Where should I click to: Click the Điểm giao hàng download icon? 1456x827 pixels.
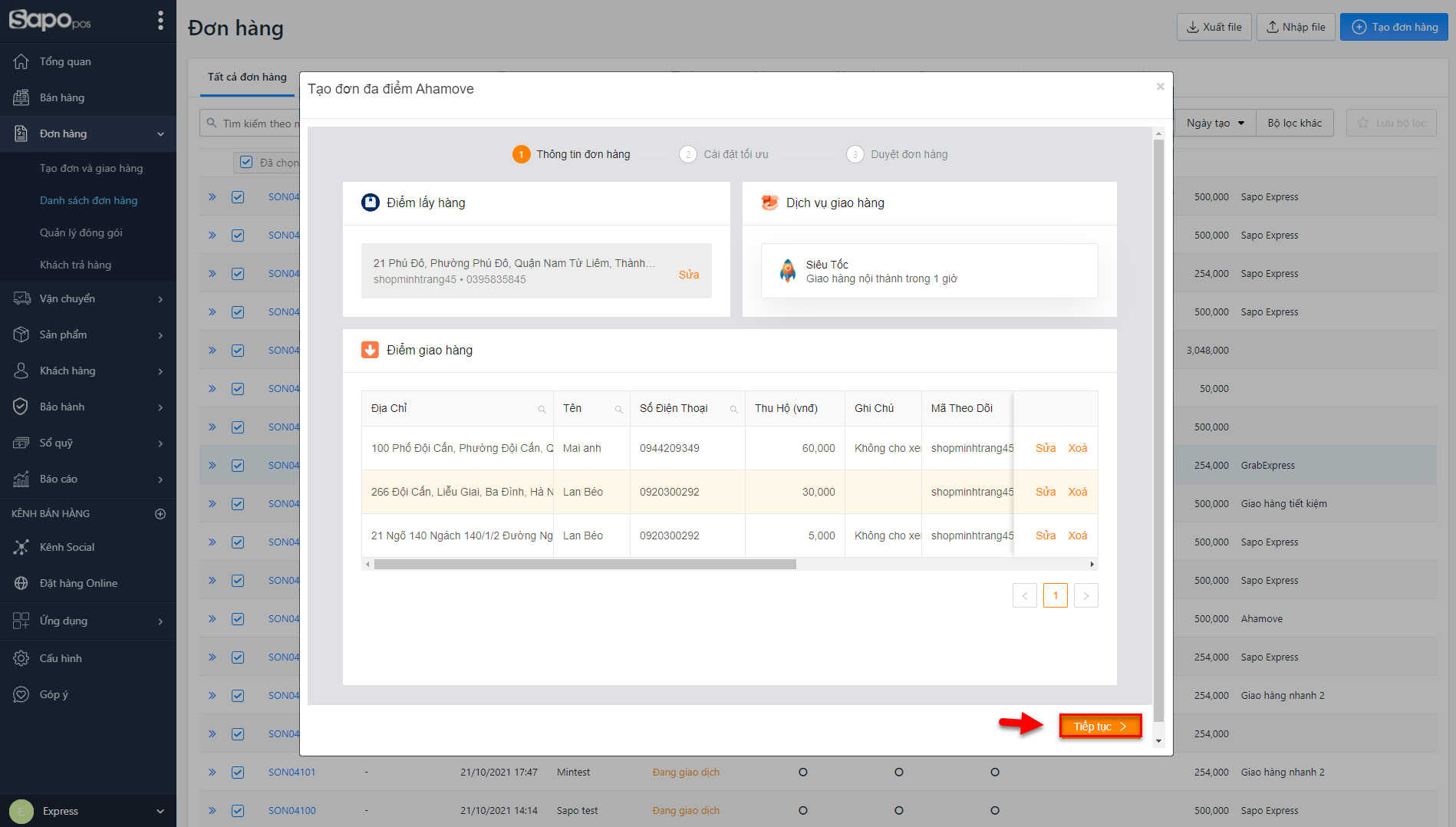370,350
